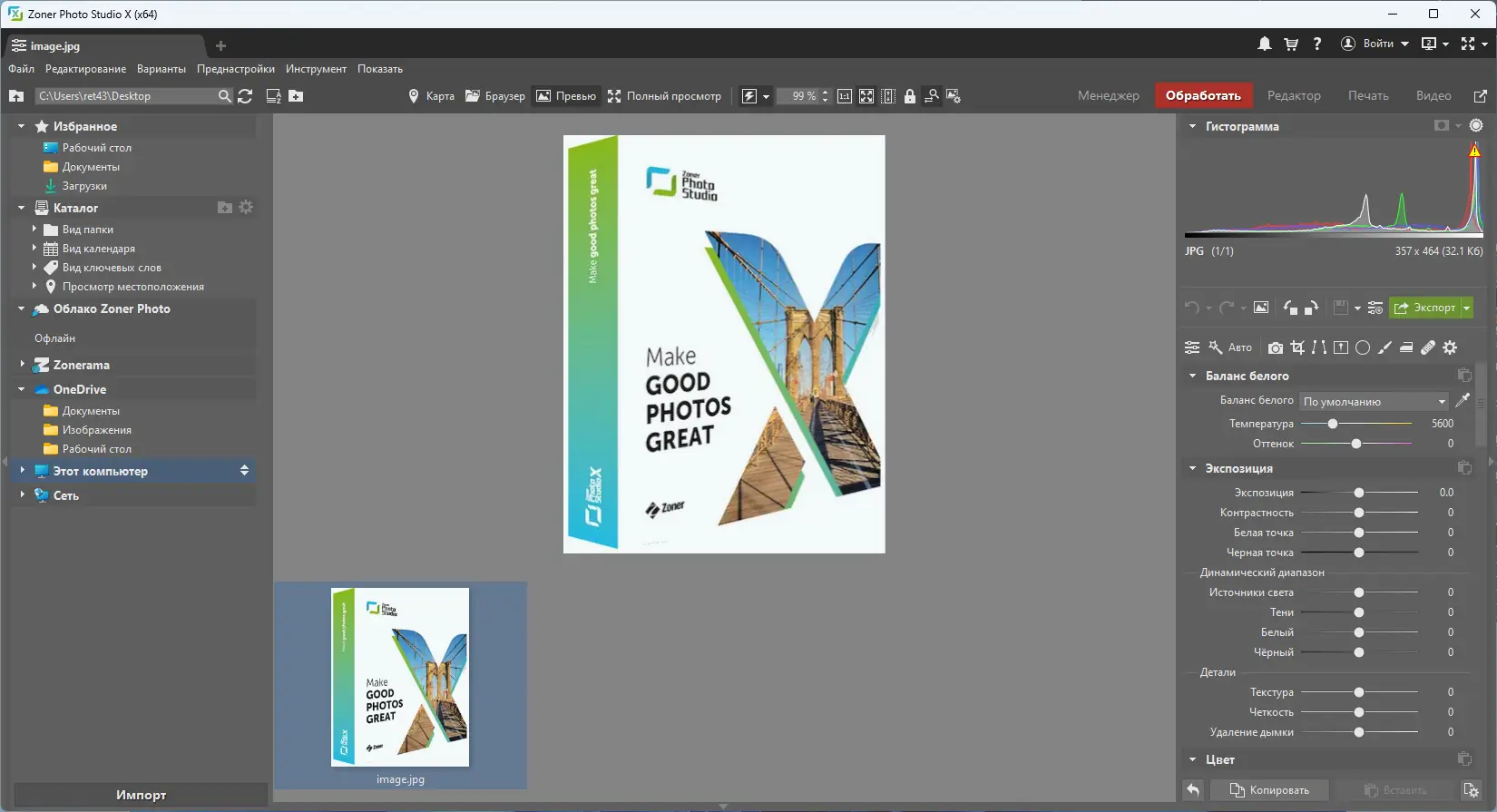Select the Обработать module button
1497x812 pixels.
tap(1203, 95)
